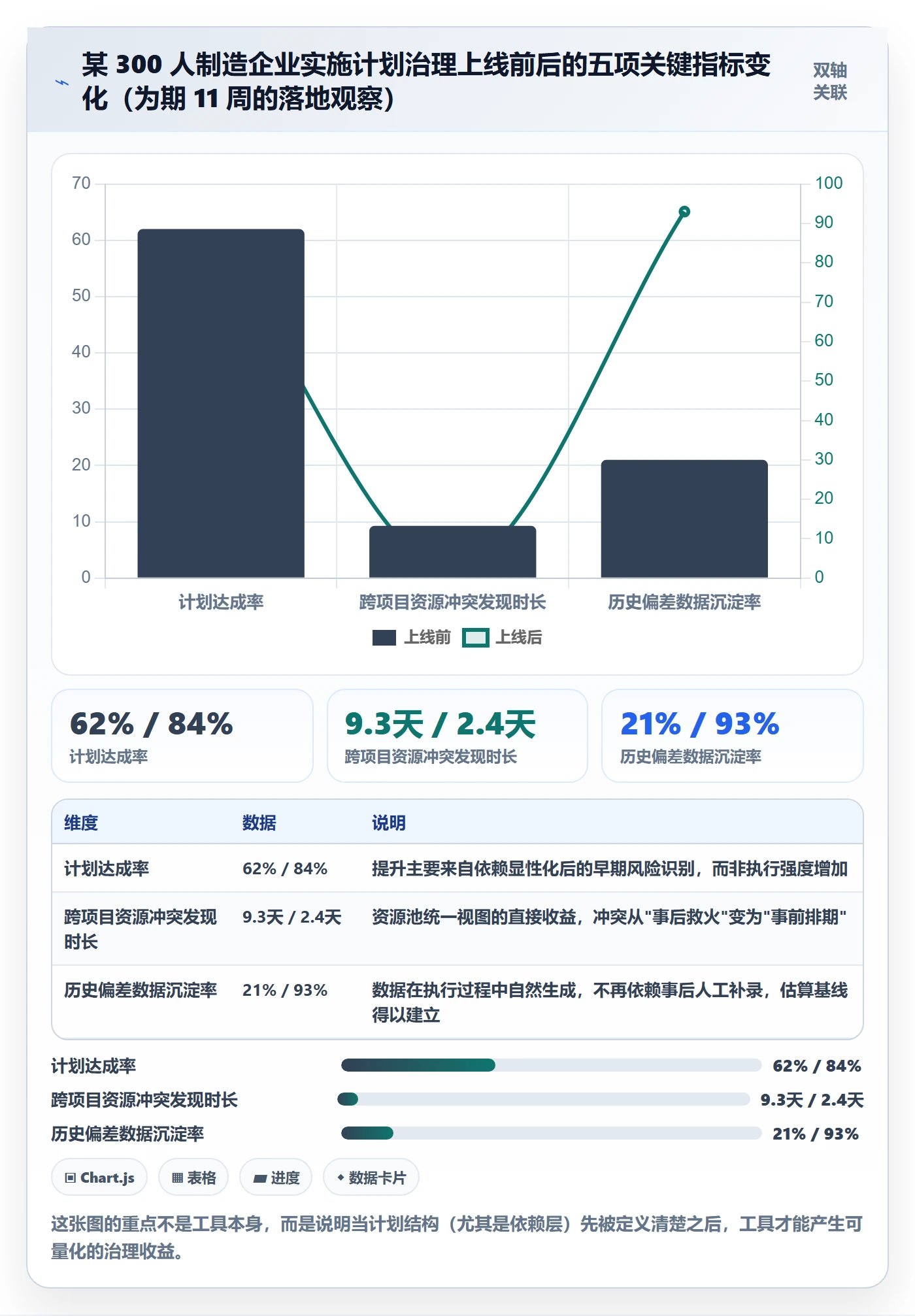This screenshot has height=1316, width=915.
Task: Select the 跨项目资源冲突发现时长 table row label
Action: point(141,929)
